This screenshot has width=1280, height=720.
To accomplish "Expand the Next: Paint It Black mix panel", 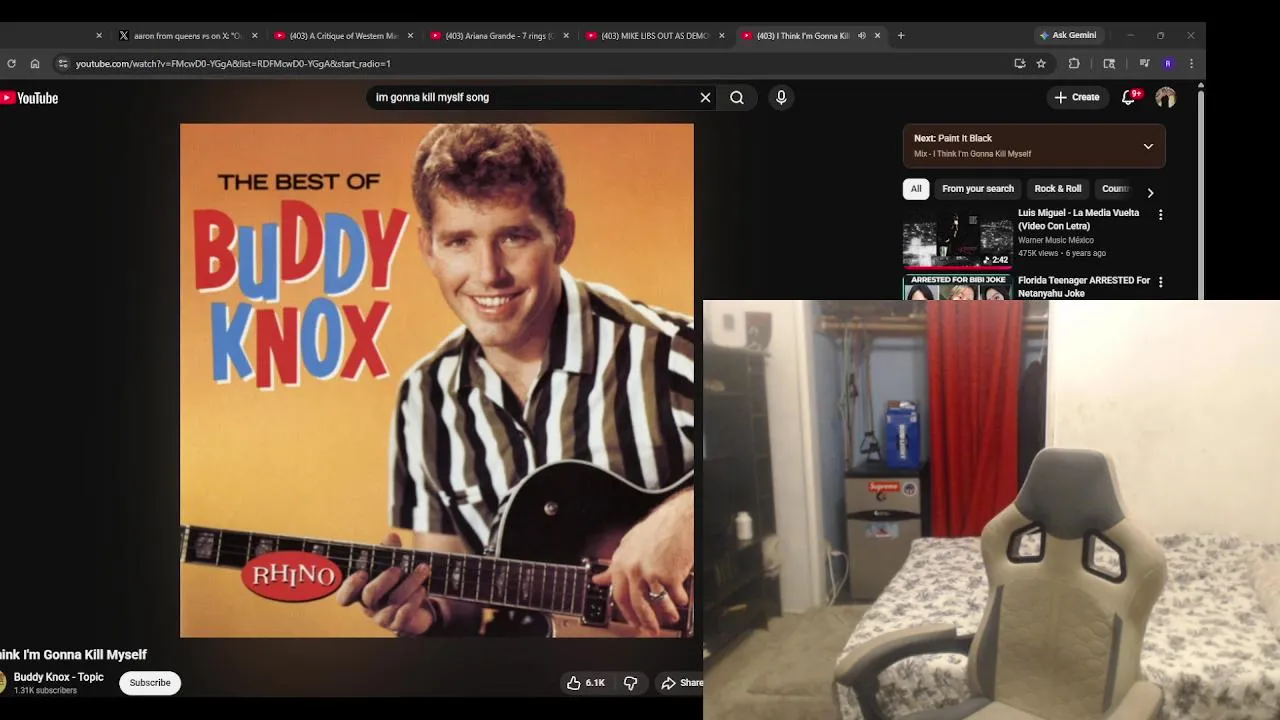I will click(1148, 146).
